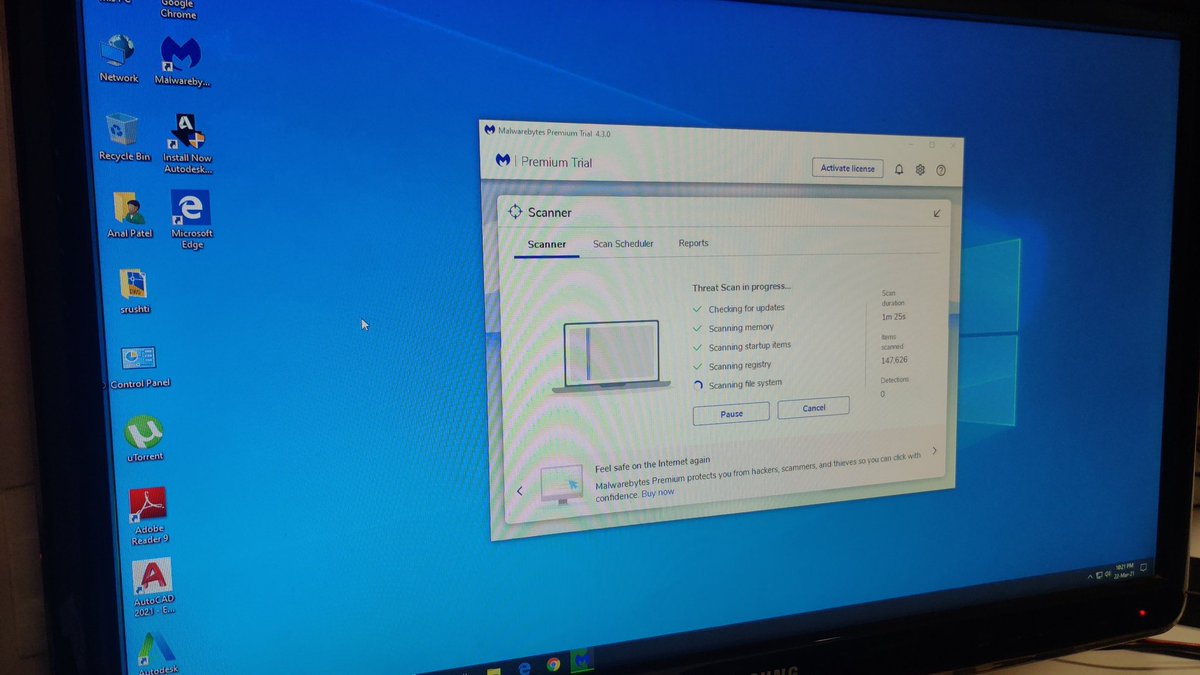Open the Network desktop icon
The width and height of the screenshot is (1200, 675).
click(x=119, y=58)
